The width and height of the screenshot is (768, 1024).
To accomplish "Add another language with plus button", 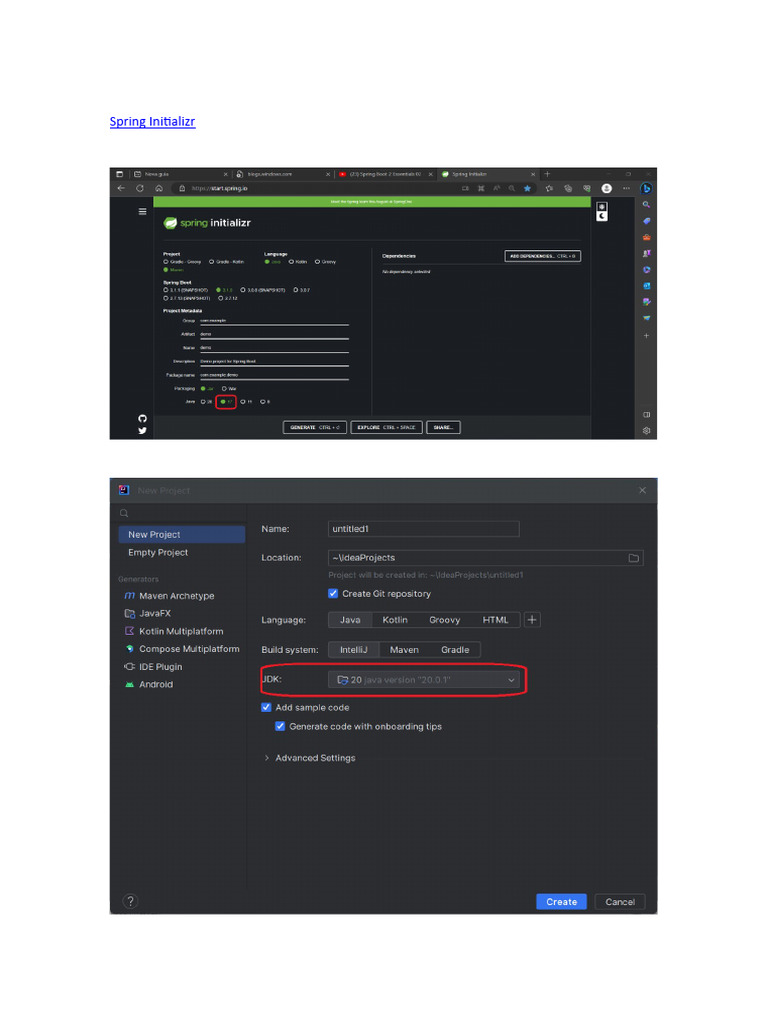I will pyautogui.click(x=532, y=620).
